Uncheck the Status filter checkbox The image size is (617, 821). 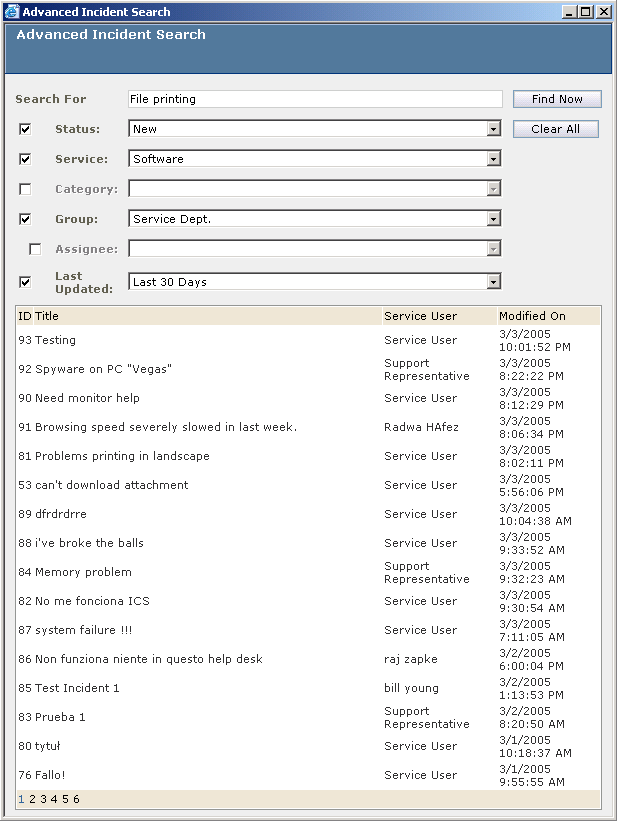pos(25,129)
